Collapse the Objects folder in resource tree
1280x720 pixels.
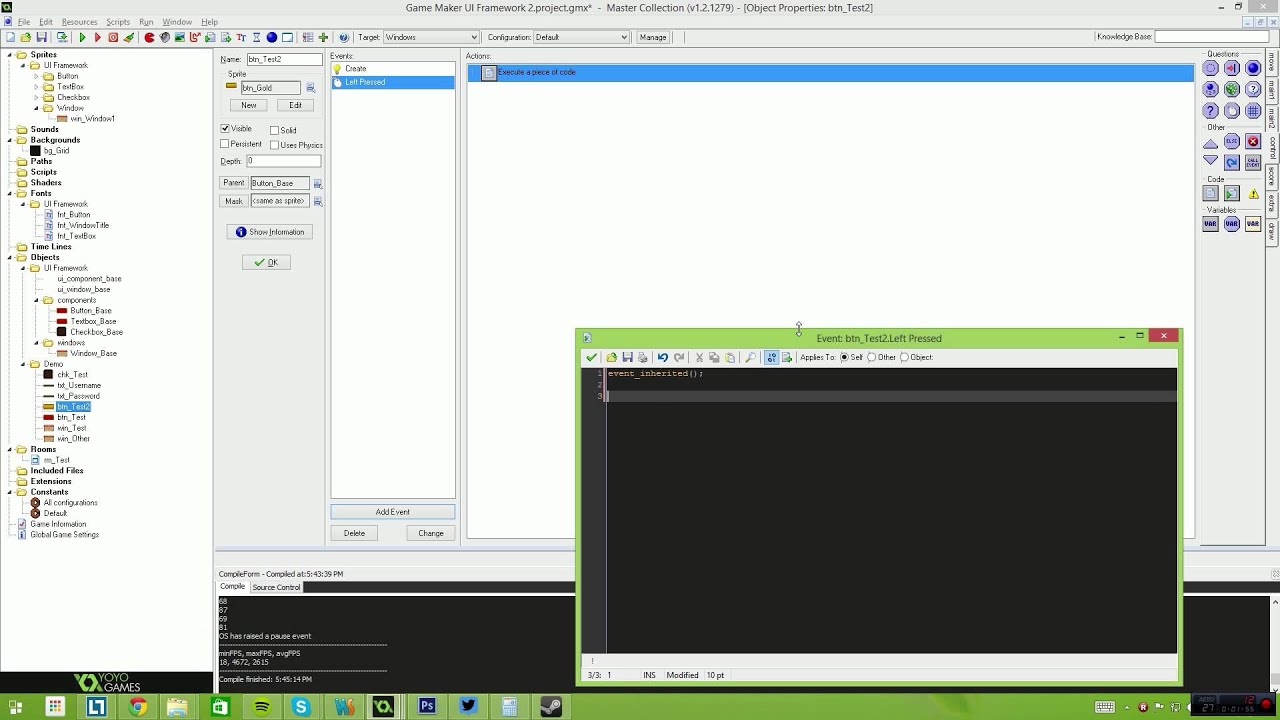tap(9, 257)
